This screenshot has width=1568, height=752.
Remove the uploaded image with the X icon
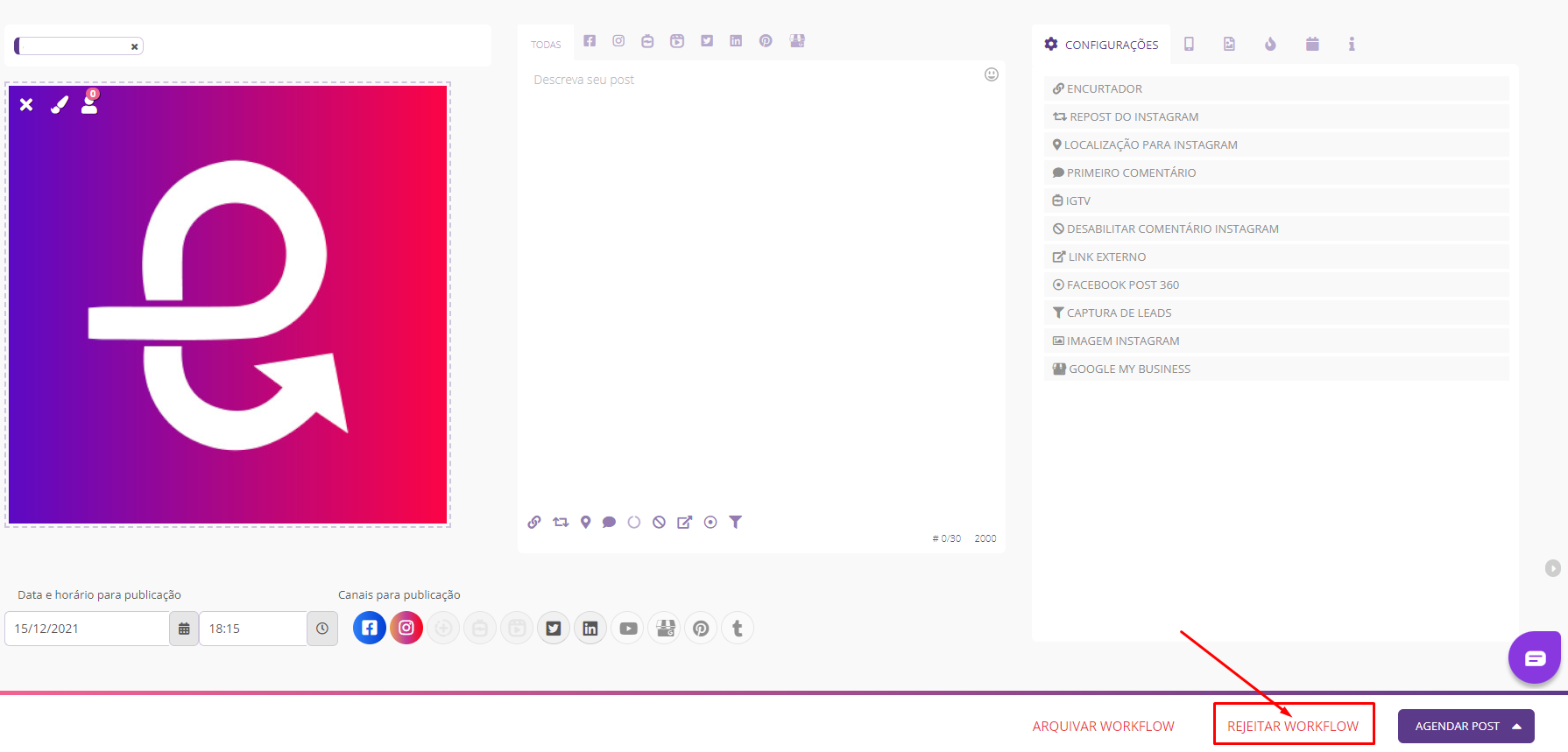(26, 104)
